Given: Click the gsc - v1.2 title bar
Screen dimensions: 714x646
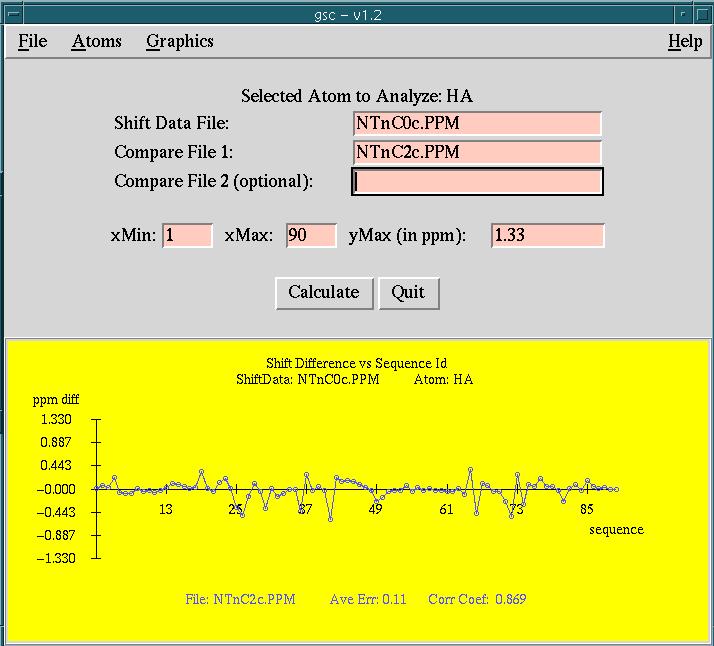Looking at the screenshot, I should point(356,12).
